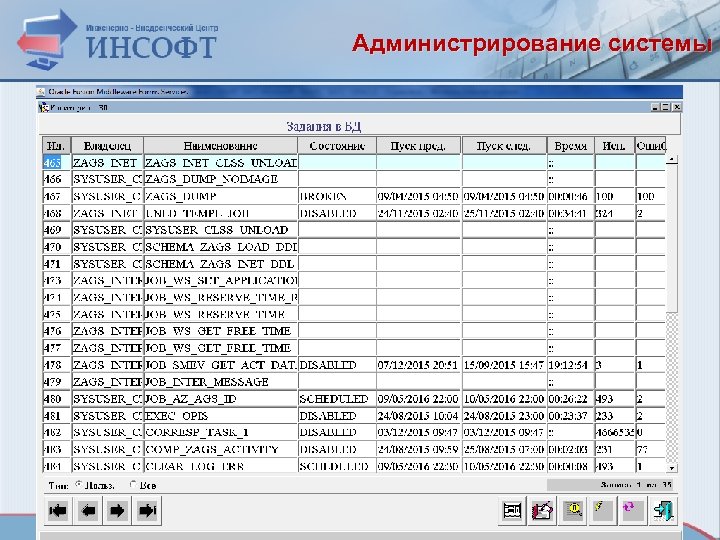Click the 'Время' column header

tap(570, 146)
